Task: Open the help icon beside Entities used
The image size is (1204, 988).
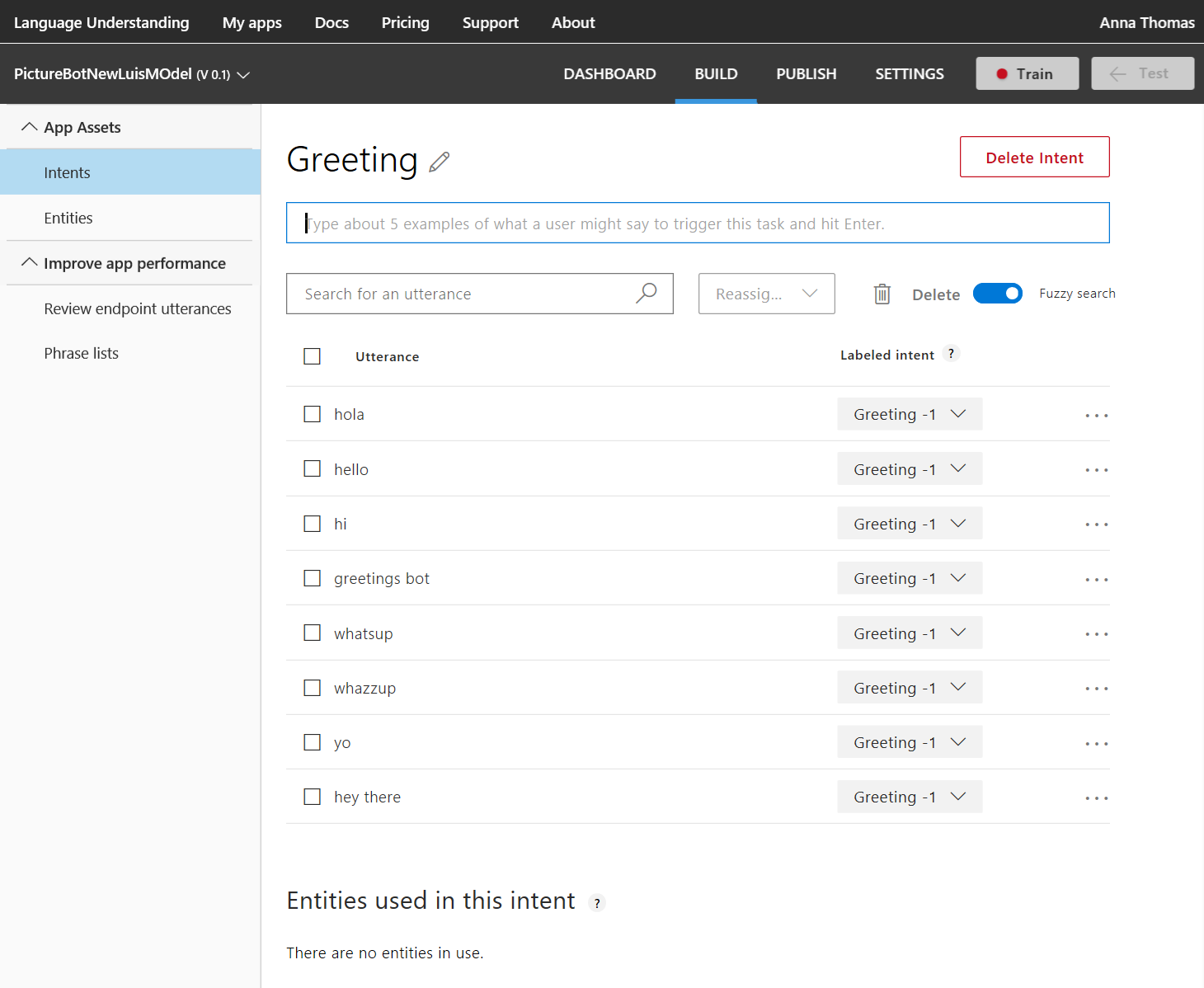Action: point(597,903)
